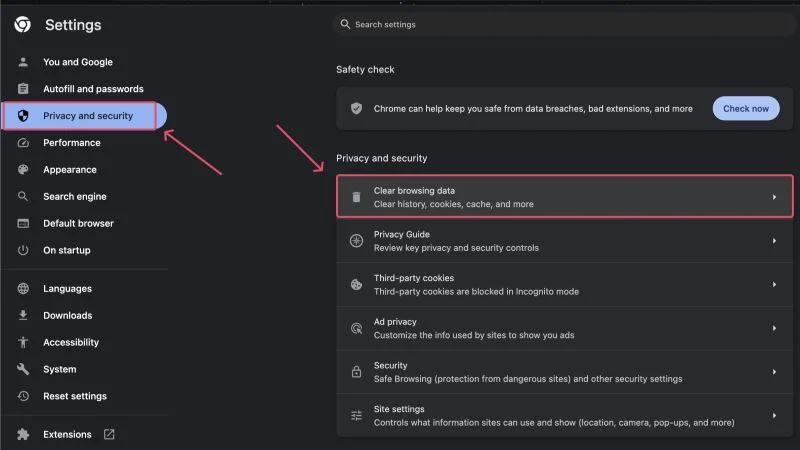The width and height of the screenshot is (800, 450).
Task: Click the sliders icon for Site settings
Action: (356, 416)
